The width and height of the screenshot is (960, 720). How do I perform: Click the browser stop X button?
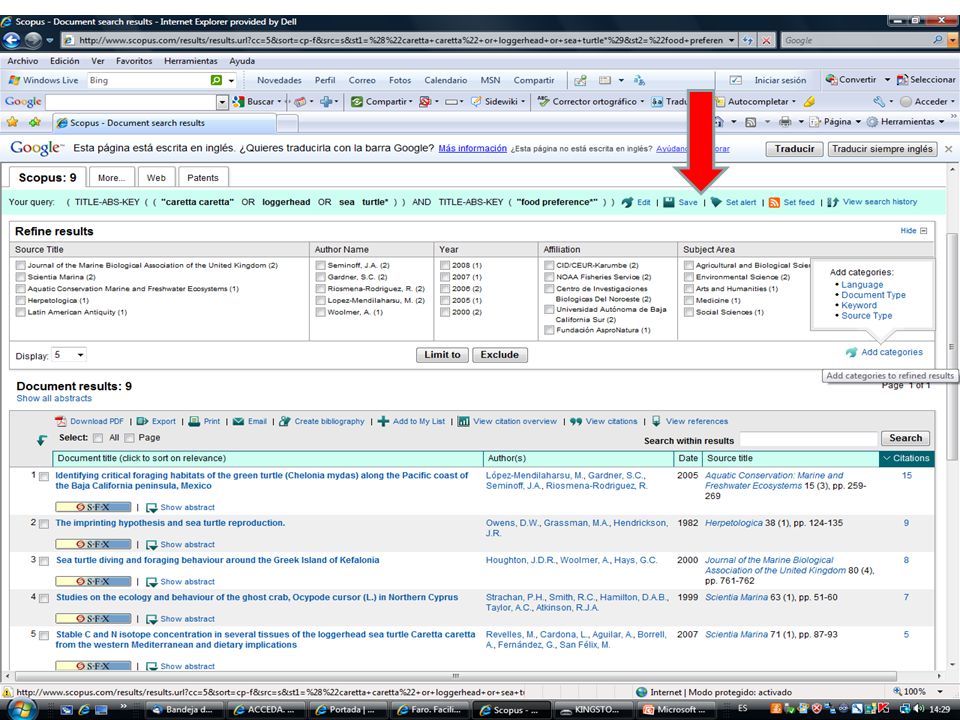[x=767, y=40]
